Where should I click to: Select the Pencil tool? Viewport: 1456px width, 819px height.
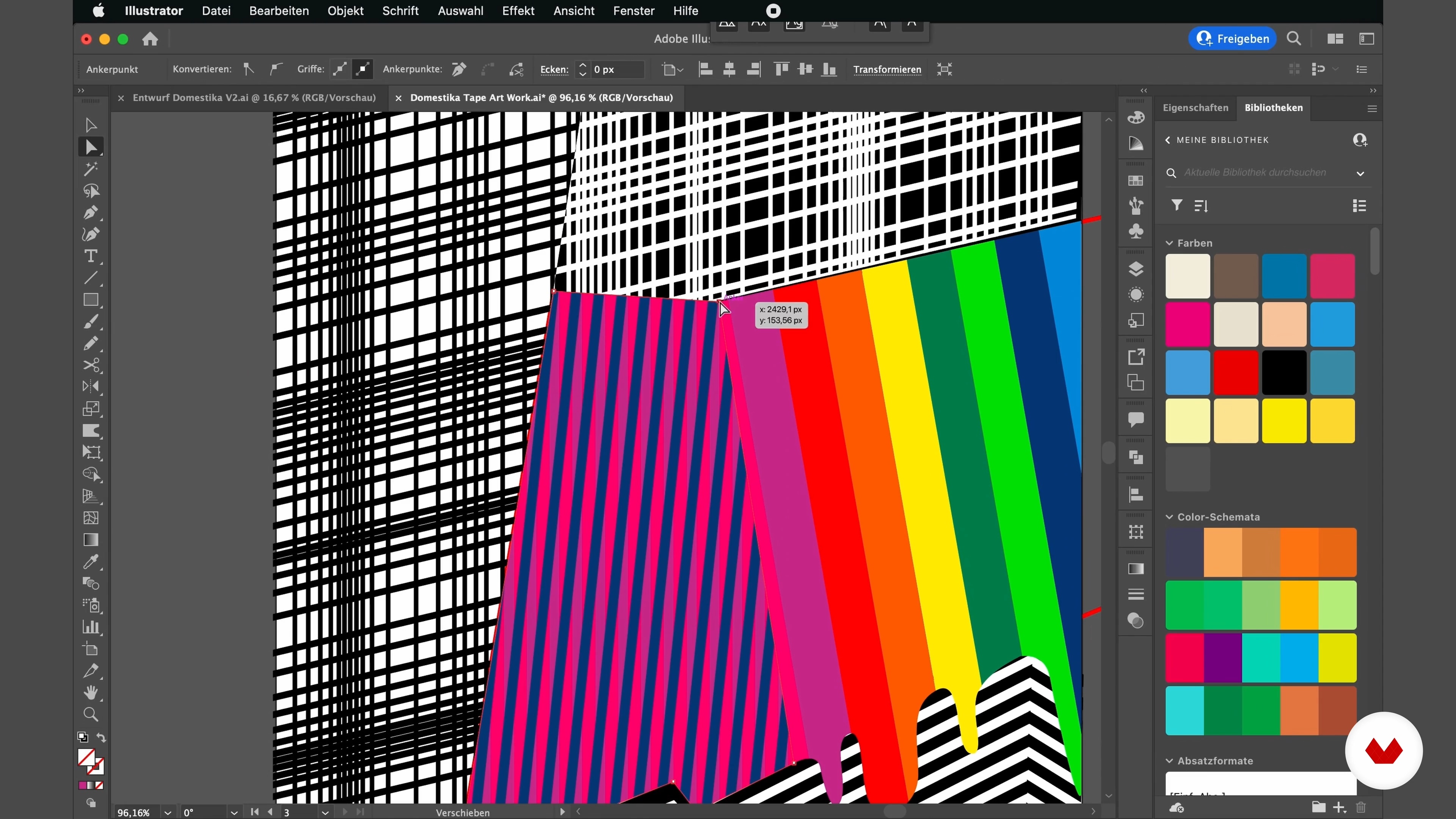click(91, 343)
